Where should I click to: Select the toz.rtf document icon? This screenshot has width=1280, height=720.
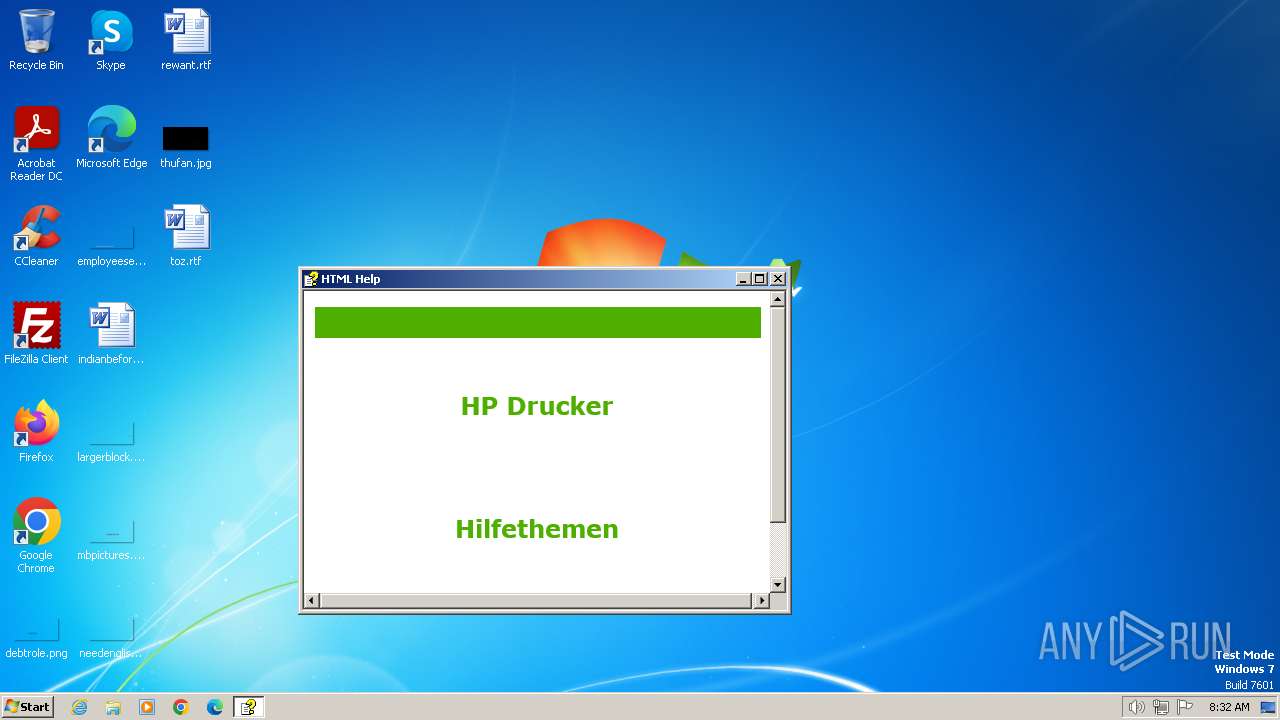coord(186,235)
